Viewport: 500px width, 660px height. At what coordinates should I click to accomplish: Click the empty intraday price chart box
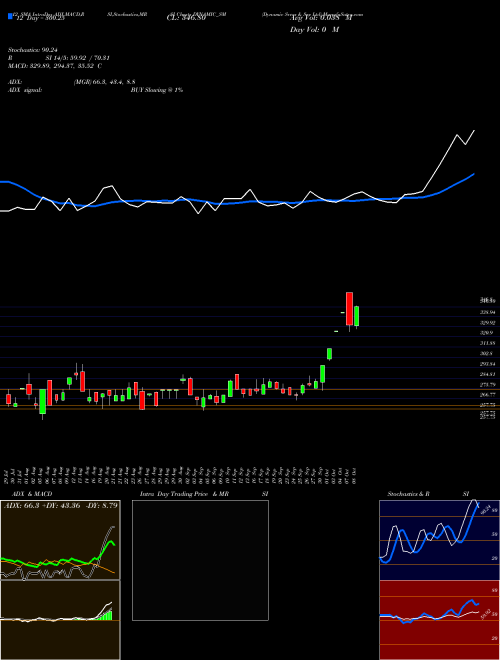[x=200, y=560]
